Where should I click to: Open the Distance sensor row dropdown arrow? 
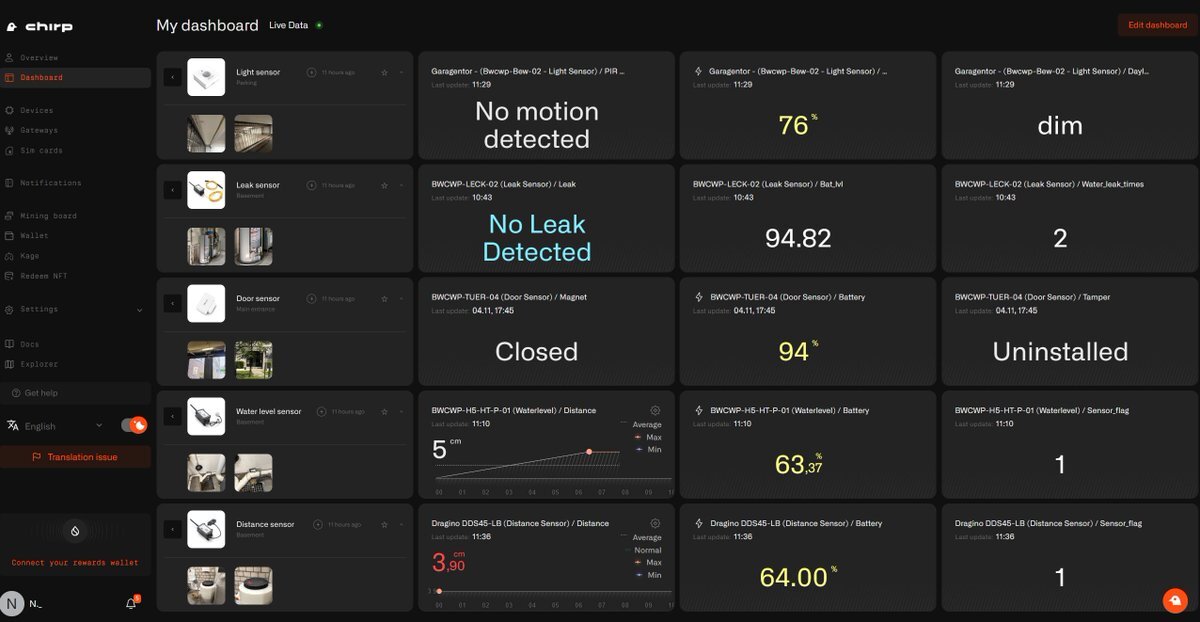pos(401,524)
